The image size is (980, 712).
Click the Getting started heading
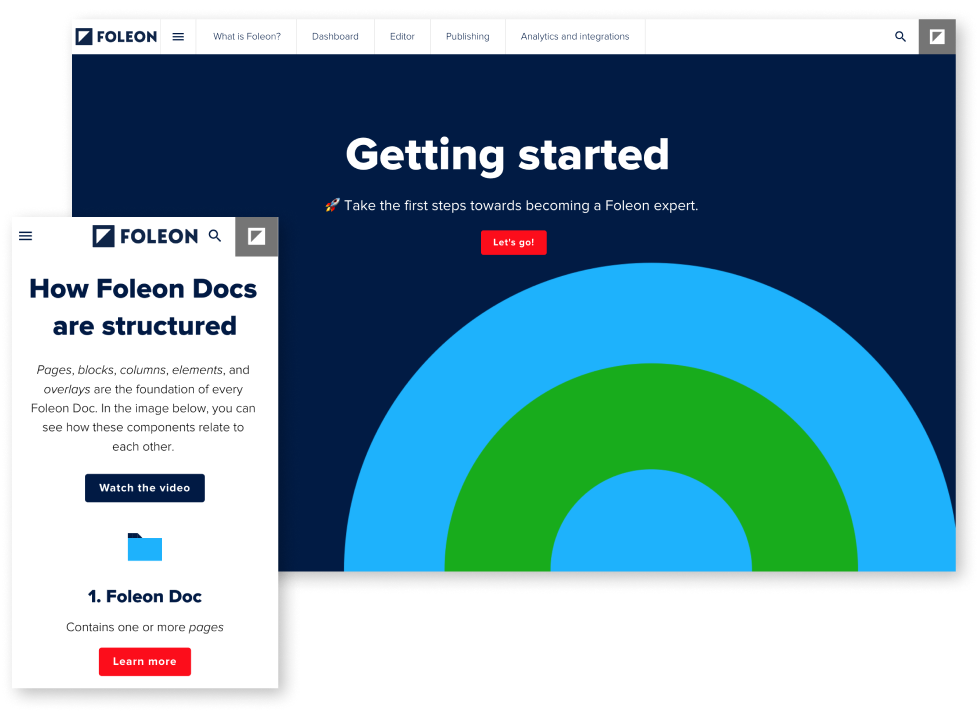(x=507, y=155)
